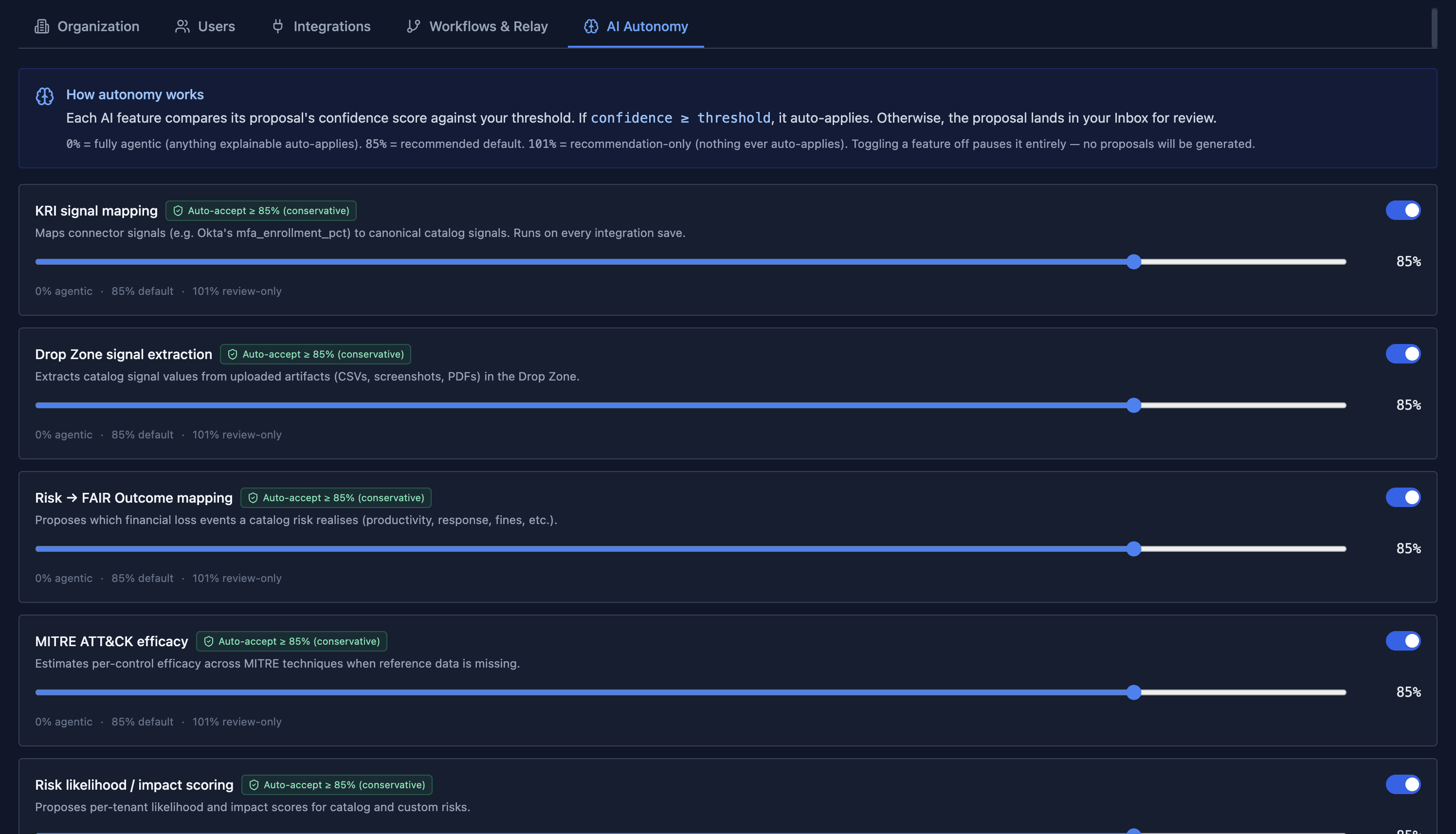The width and height of the screenshot is (1456, 834).
Task: Click the 85% value for Drop Zone extraction
Action: (1409, 405)
